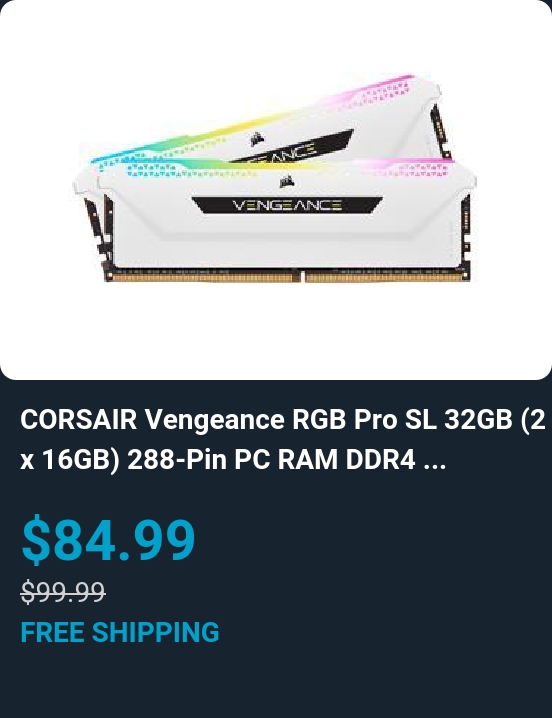Click the $84.99 sale price
552x718 pixels.
click(109, 539)
